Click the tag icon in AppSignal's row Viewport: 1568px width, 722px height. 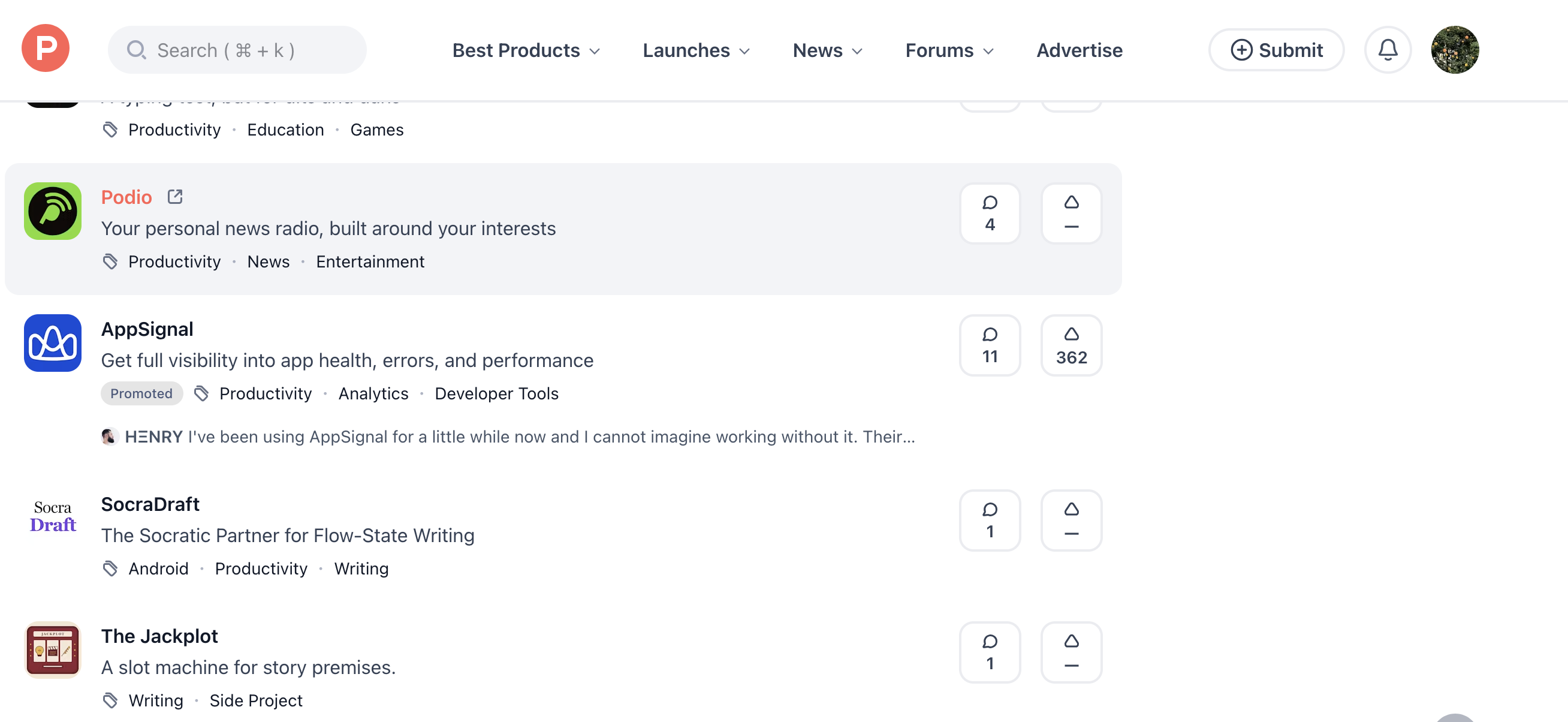pos(201,393)
